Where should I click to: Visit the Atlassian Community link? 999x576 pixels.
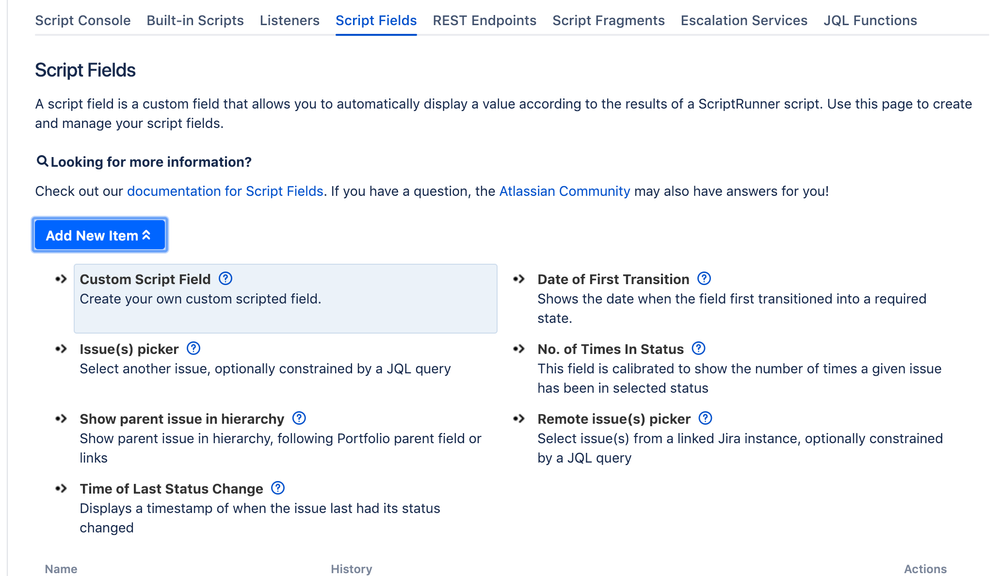point(565,191)
